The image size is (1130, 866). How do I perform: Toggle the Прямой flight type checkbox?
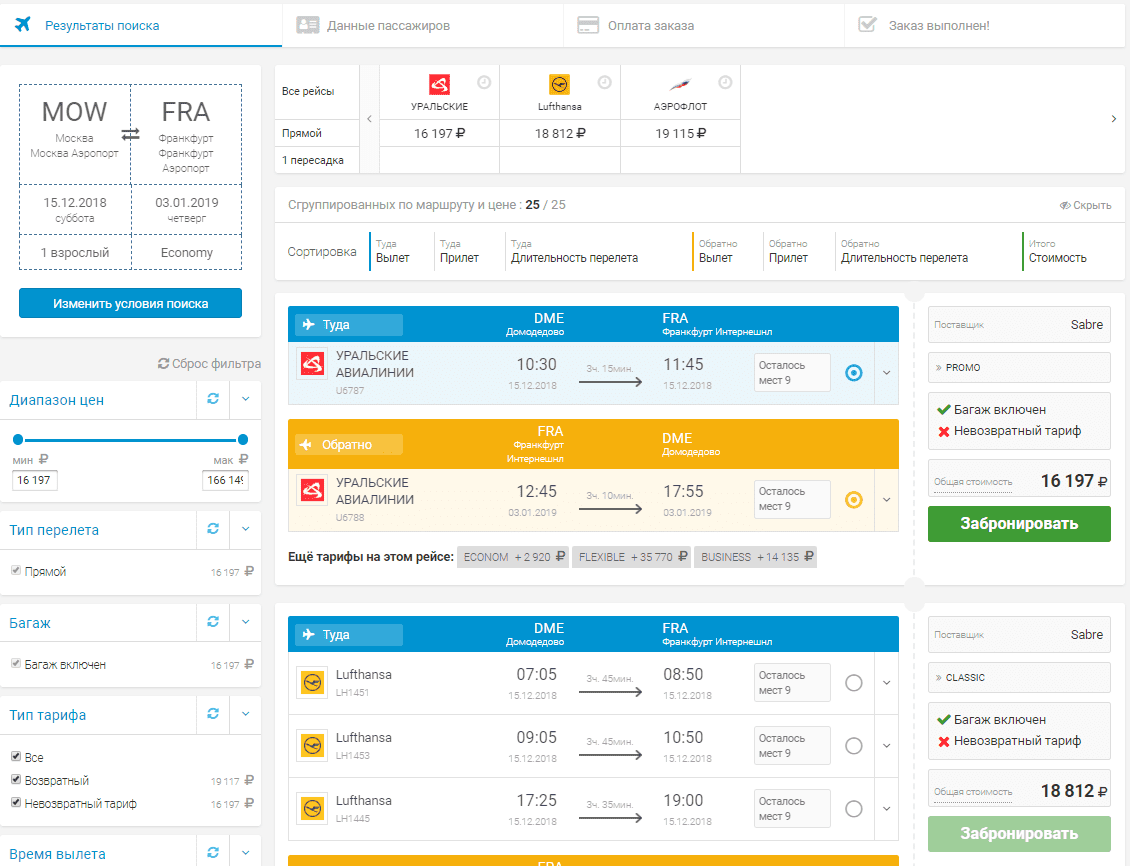click(16, 570)
